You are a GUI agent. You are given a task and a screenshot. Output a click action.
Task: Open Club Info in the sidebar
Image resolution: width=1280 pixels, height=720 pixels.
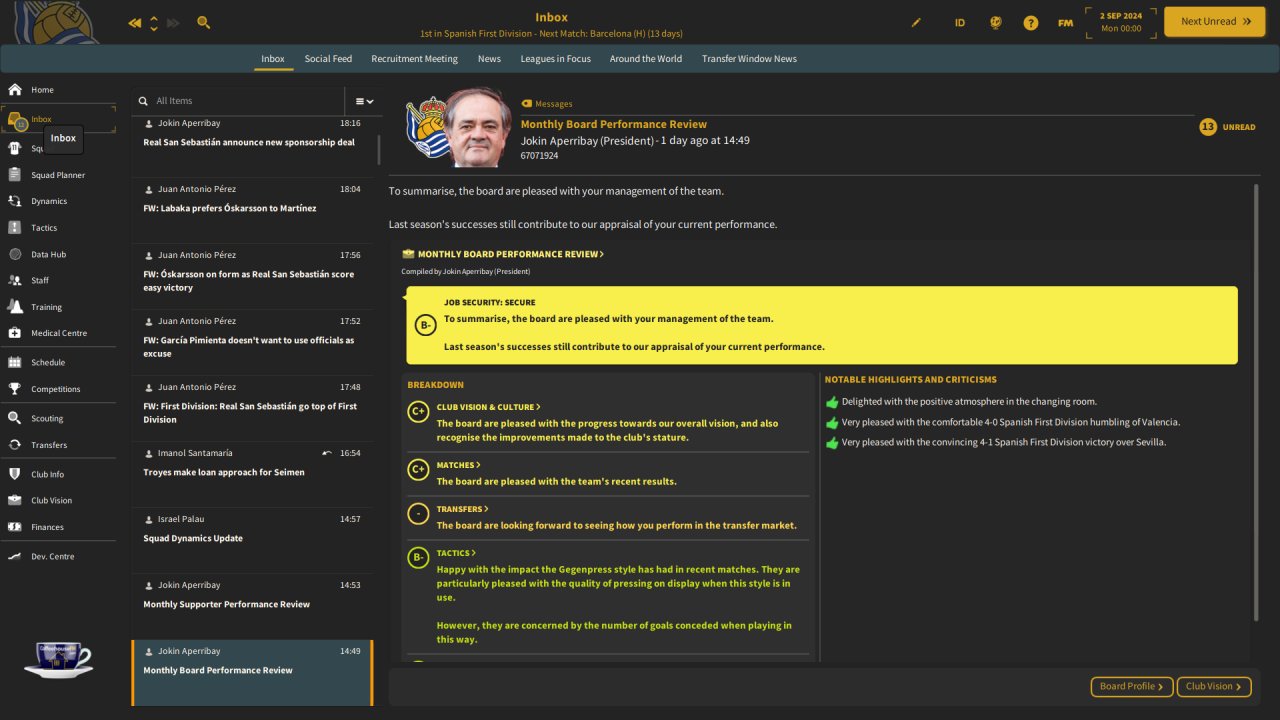[58, 474]
